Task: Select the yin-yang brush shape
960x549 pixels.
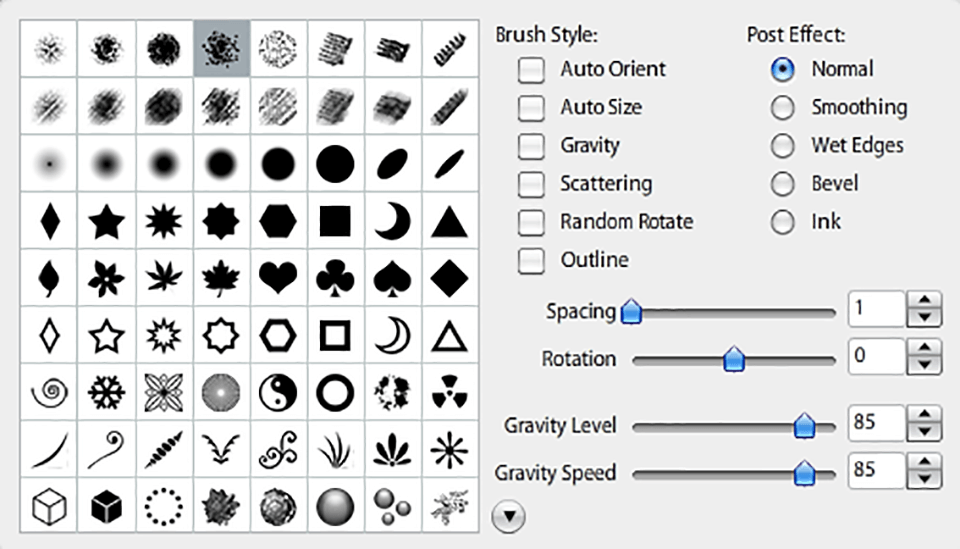Action: coord(278,392)
